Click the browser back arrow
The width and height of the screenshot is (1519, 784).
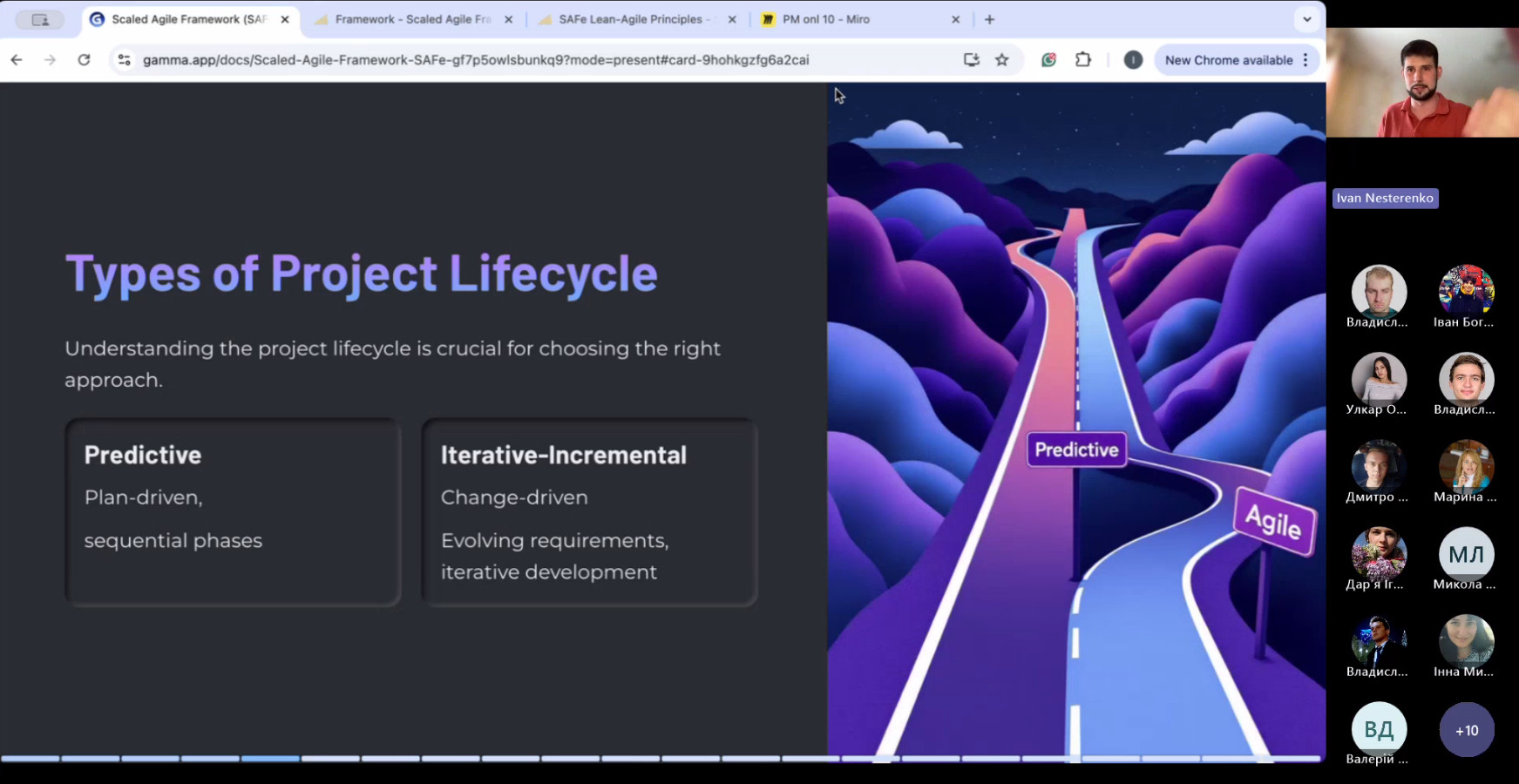(x=17, y=60)
